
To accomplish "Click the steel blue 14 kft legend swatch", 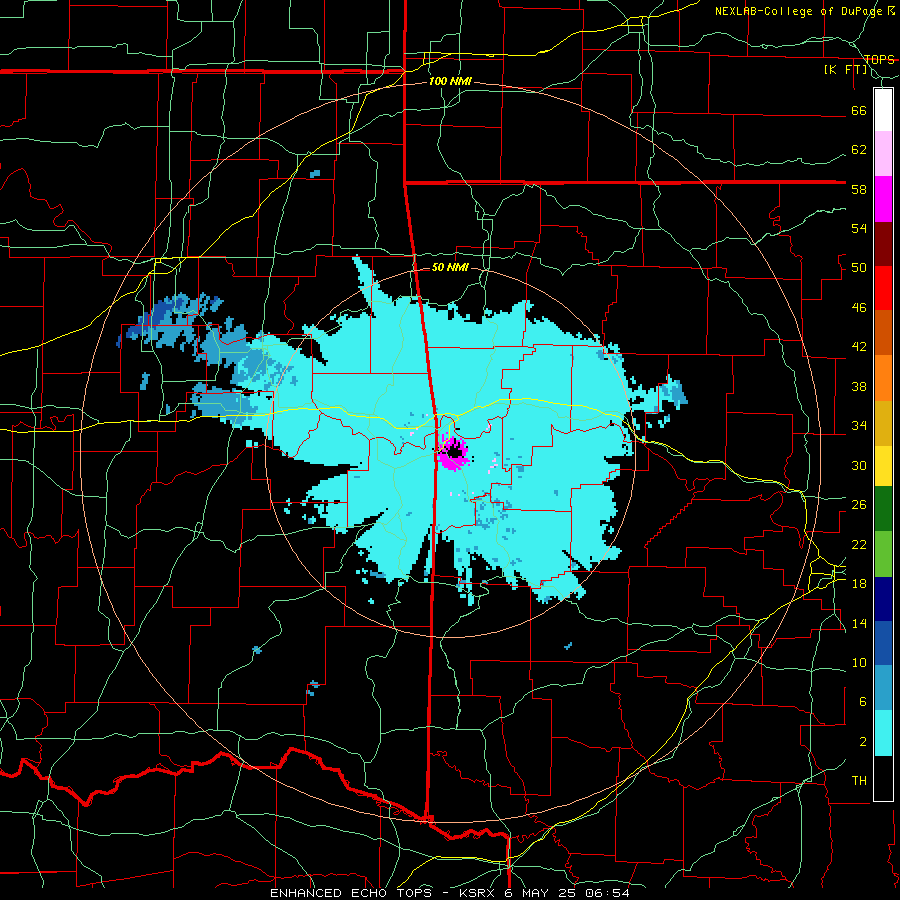I will (x=883, y=688).
